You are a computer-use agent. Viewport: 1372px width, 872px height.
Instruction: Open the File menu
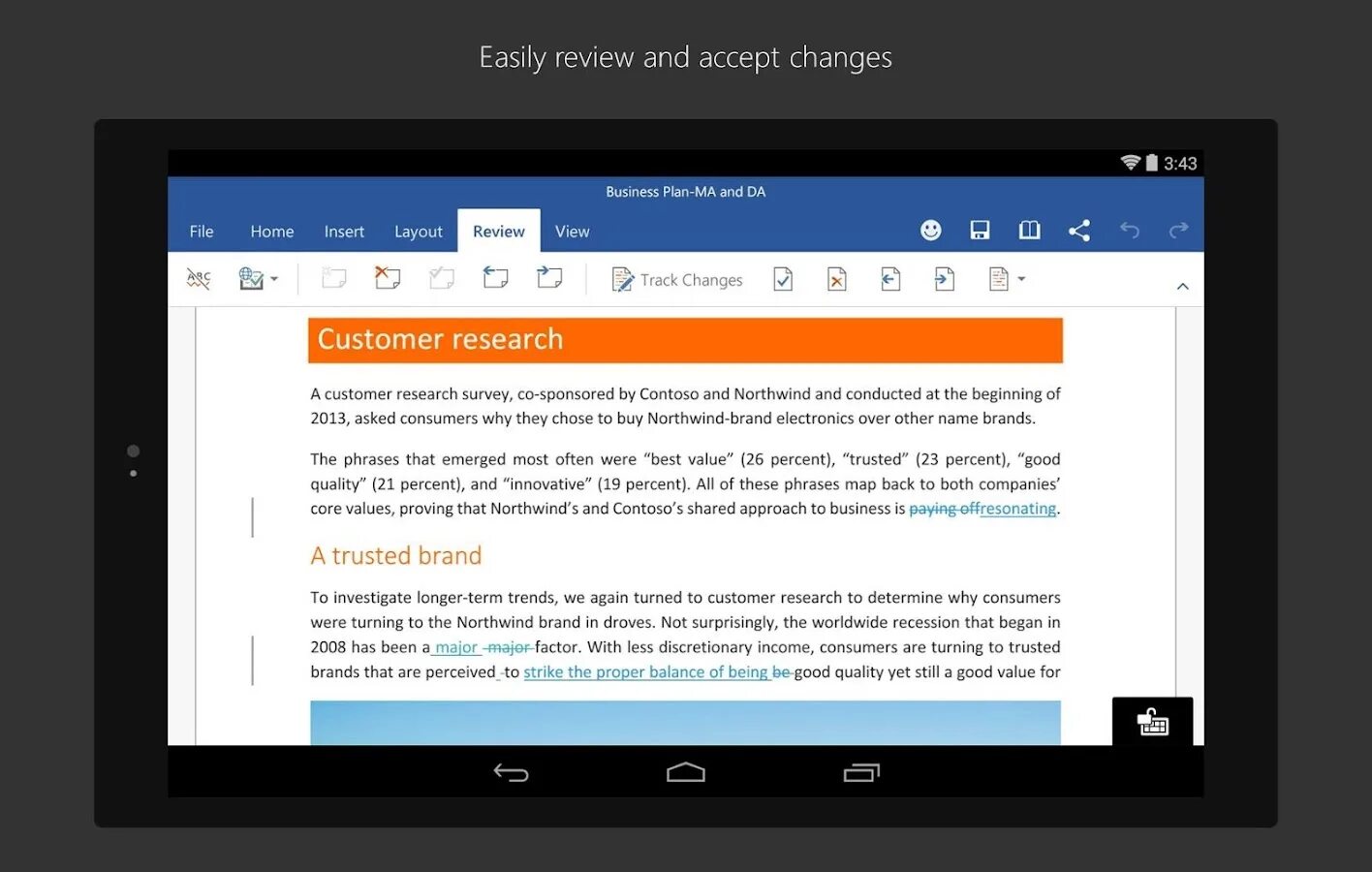click(x=202, y=232)
